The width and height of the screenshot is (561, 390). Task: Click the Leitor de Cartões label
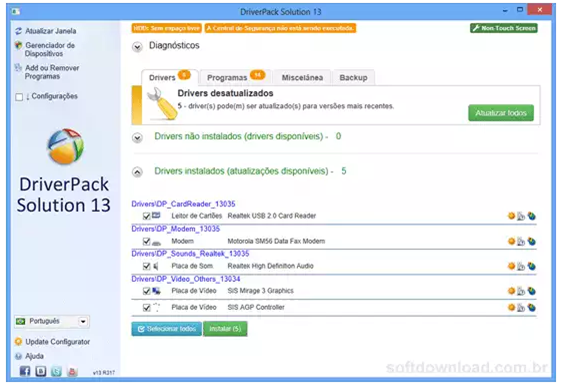click(197, 216)
